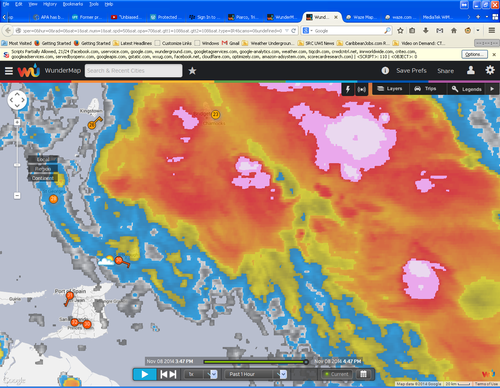Click the WunderMap search field

(x=133, y=71)
